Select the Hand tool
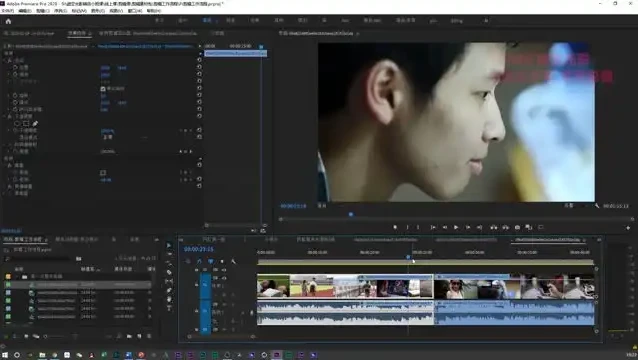Viewport: 638px width, 360px height. tap(169, 299)
